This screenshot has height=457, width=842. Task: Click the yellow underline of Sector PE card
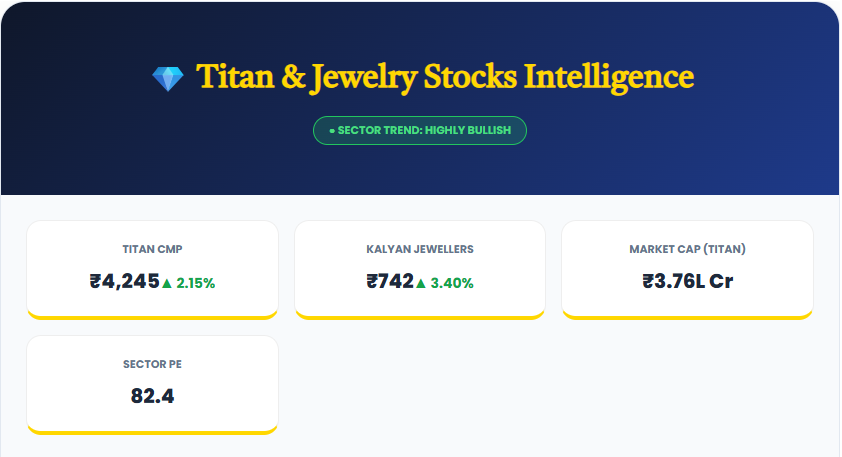pyautogui.click(x=152, y=431)
